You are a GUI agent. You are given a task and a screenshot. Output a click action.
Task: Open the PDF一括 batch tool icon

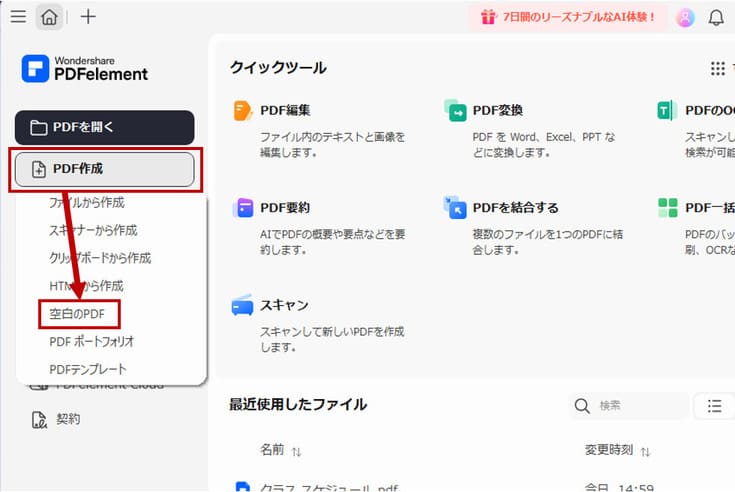point(668,208)
